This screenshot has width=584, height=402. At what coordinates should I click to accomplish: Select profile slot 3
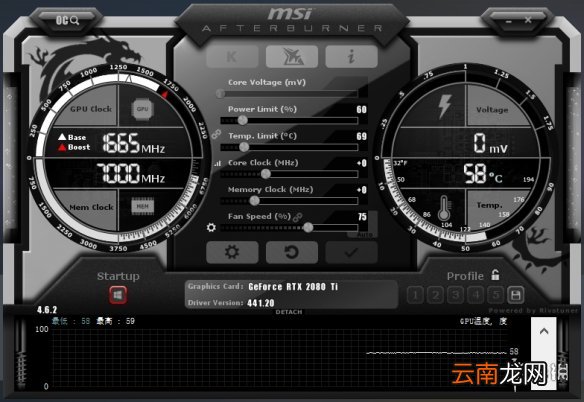click(x=456, y=295)
